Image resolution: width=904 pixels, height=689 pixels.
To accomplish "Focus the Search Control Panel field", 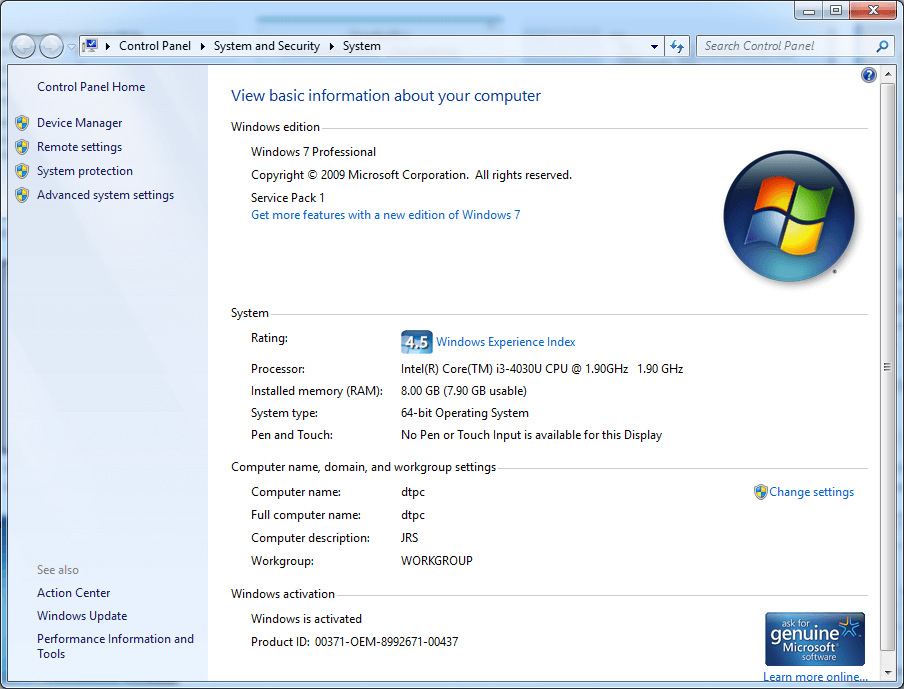I will [786, 46].
